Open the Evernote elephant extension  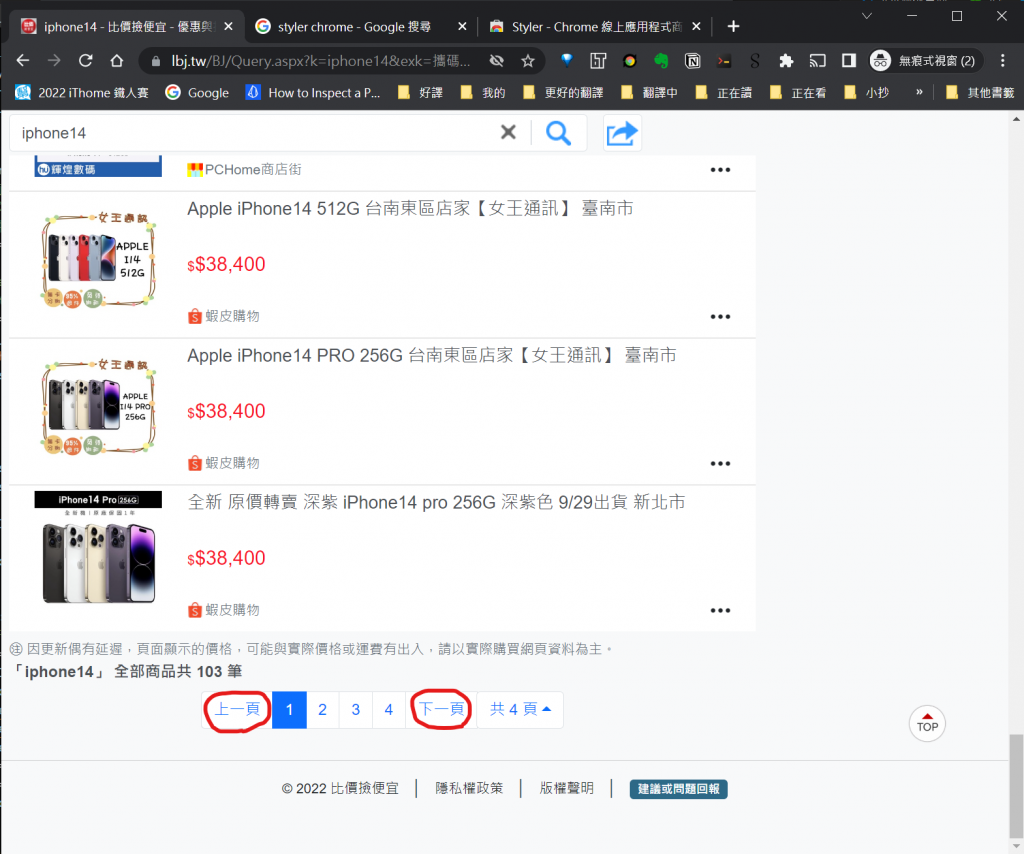coord(662,61)
